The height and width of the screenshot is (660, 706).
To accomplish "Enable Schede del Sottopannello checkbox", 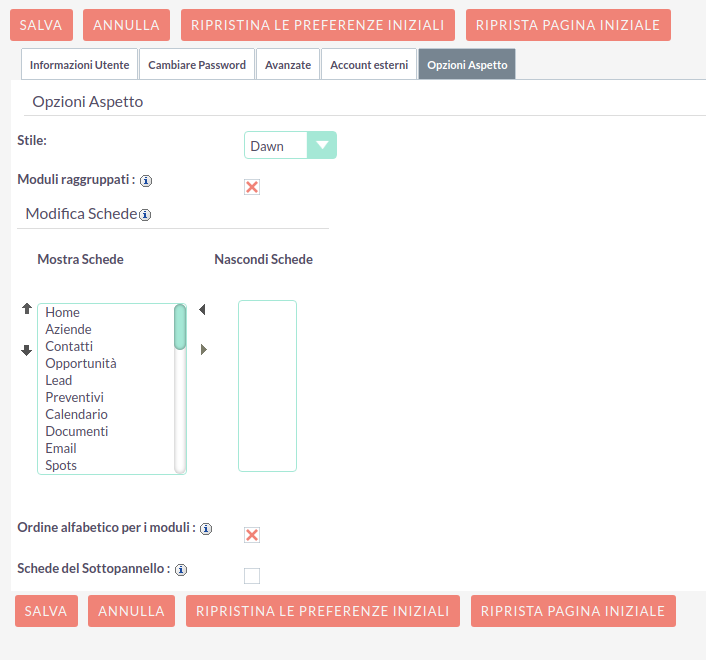I will coord(252,575).
